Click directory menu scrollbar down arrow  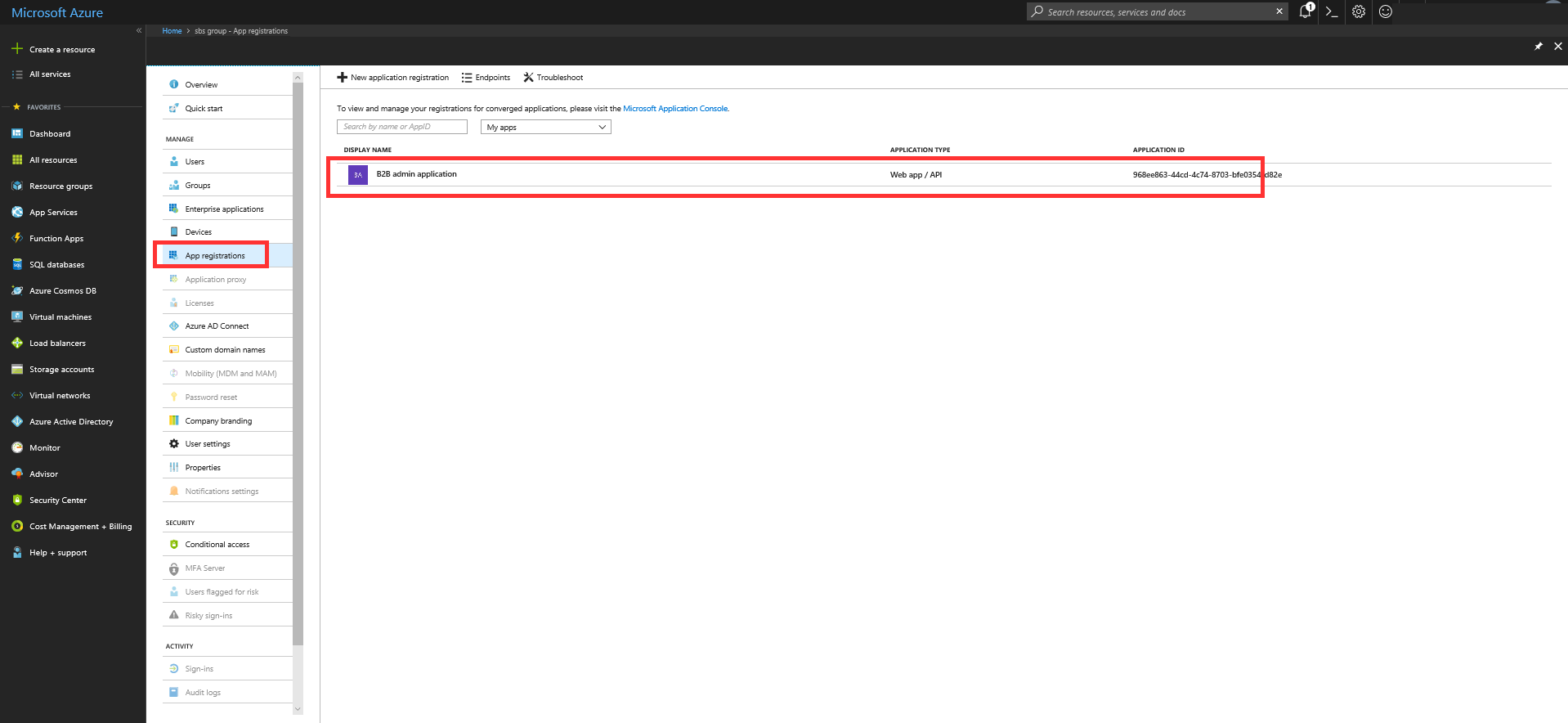point(298,709)
